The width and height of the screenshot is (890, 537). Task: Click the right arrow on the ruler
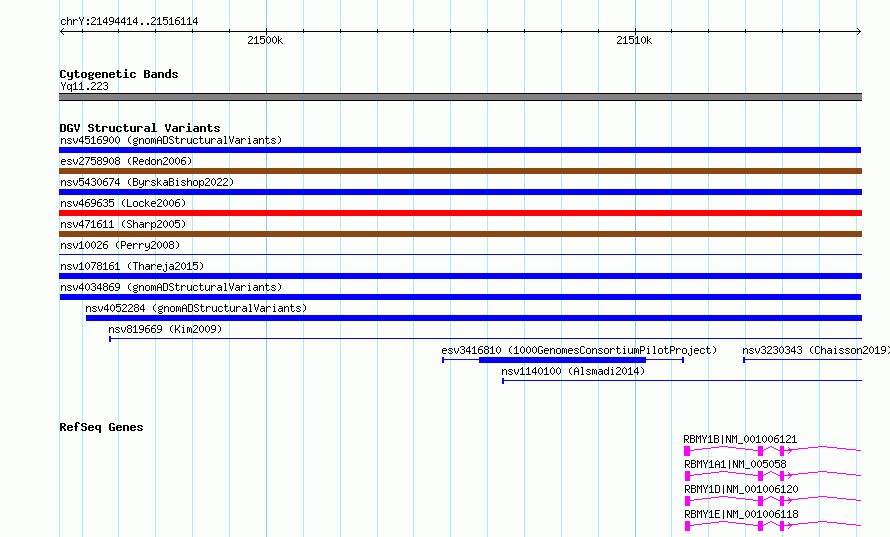[x=859, y=32]
